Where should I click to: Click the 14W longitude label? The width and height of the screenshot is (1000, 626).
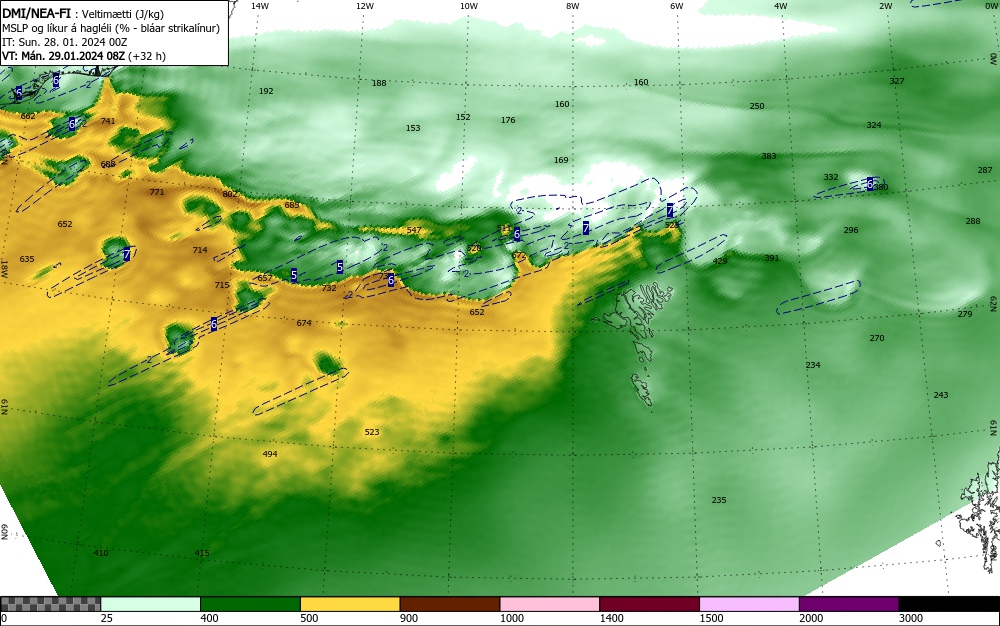(260, 6)
